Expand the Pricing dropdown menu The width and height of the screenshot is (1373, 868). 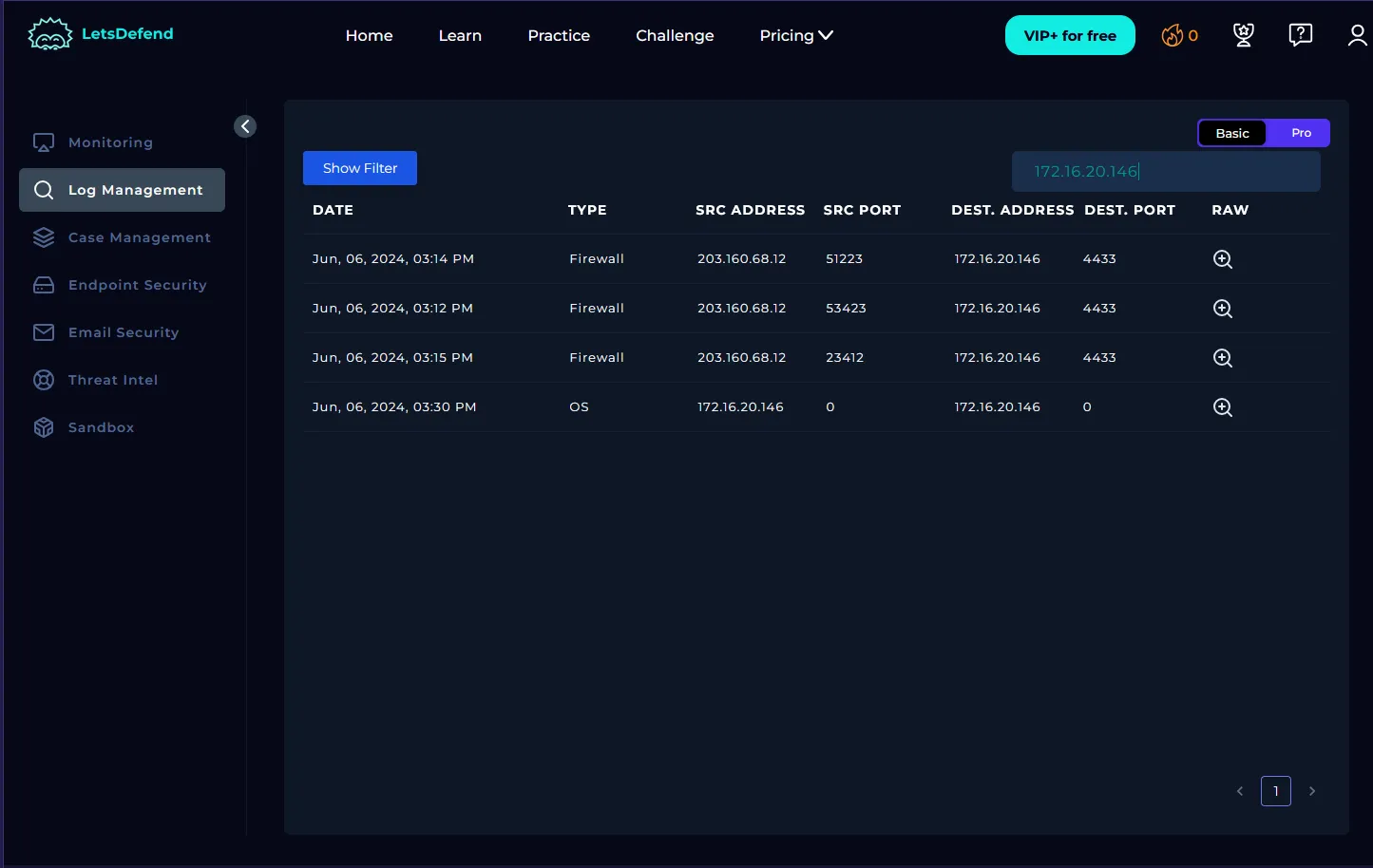click(x=796, y=35)
